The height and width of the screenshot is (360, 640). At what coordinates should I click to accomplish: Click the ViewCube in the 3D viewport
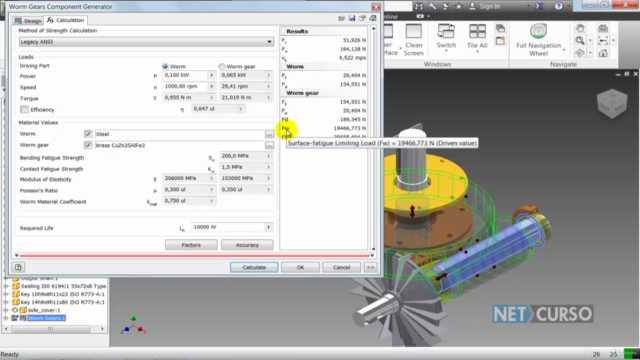[612, 104]
